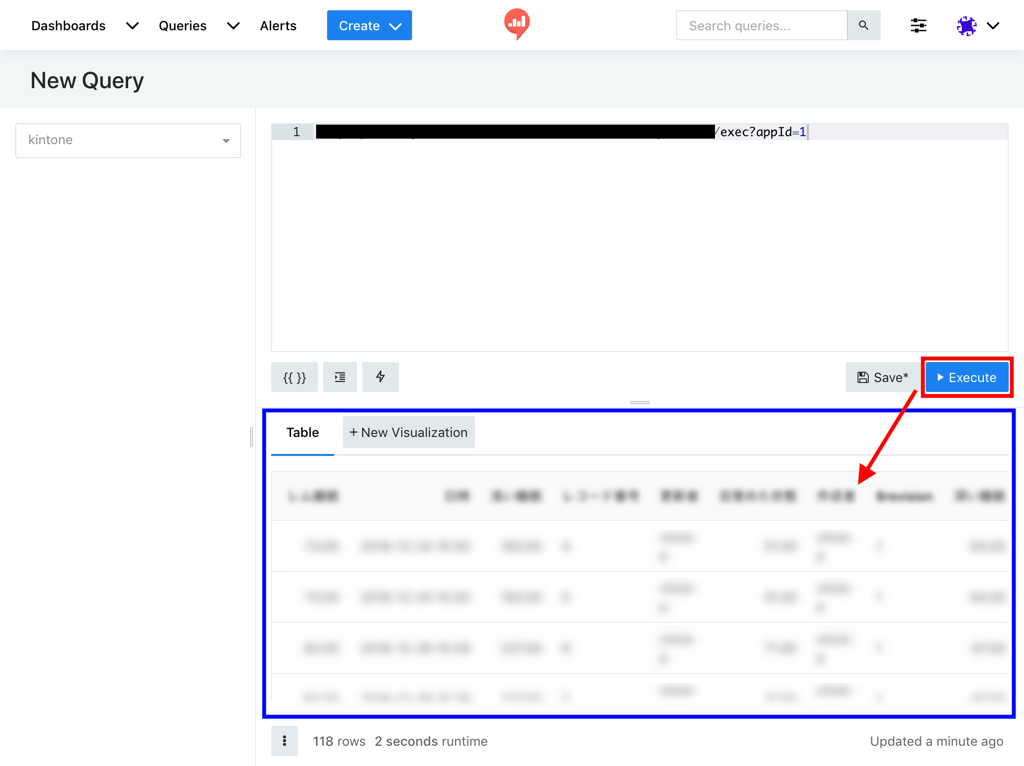Click the format query indent icon
The width and height of the screenshot is (1024, 766).
coord(340,377)
